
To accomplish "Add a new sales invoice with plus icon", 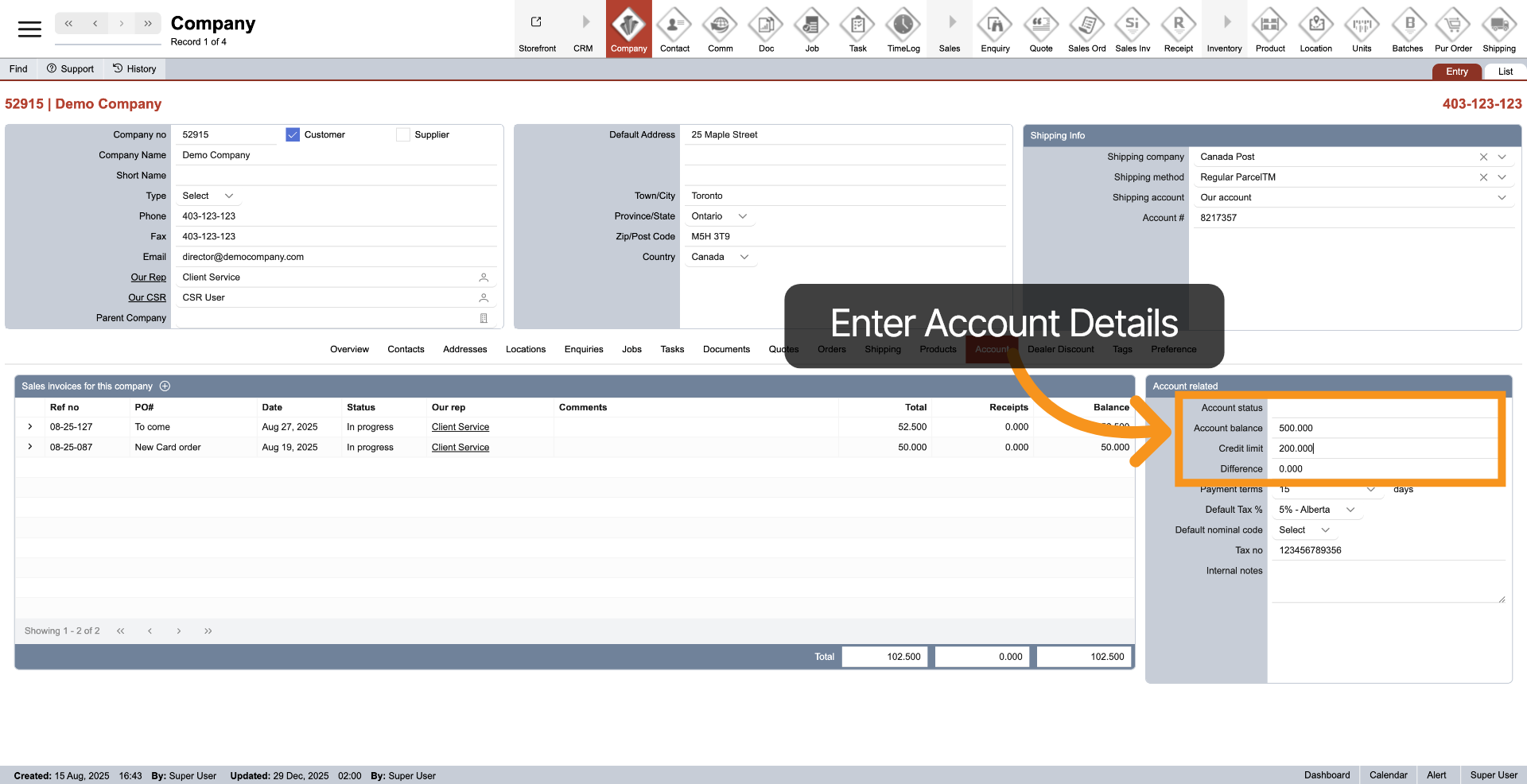I will pos(165,386).
